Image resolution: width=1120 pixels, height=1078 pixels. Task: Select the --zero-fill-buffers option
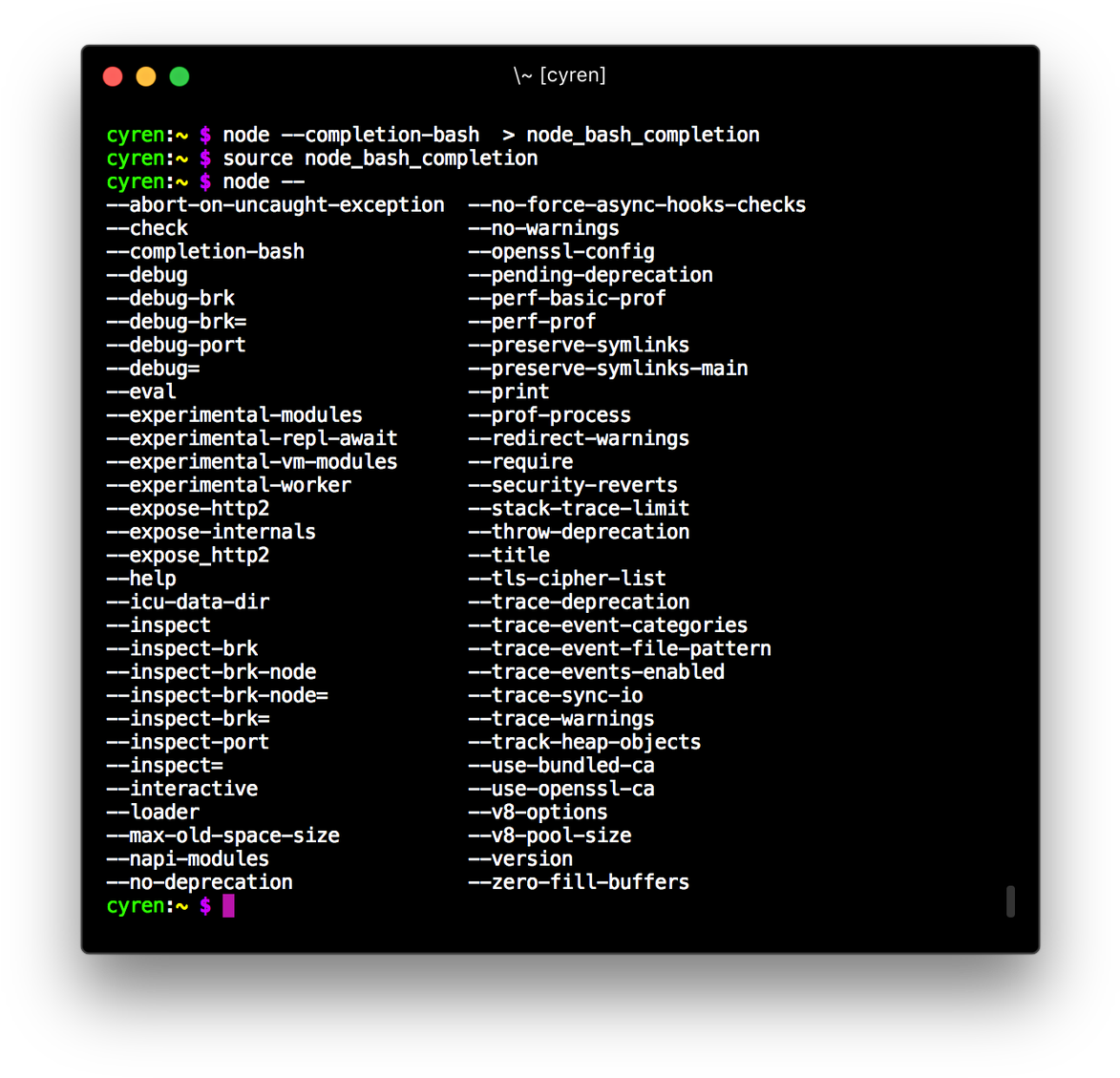pos(578,881)
